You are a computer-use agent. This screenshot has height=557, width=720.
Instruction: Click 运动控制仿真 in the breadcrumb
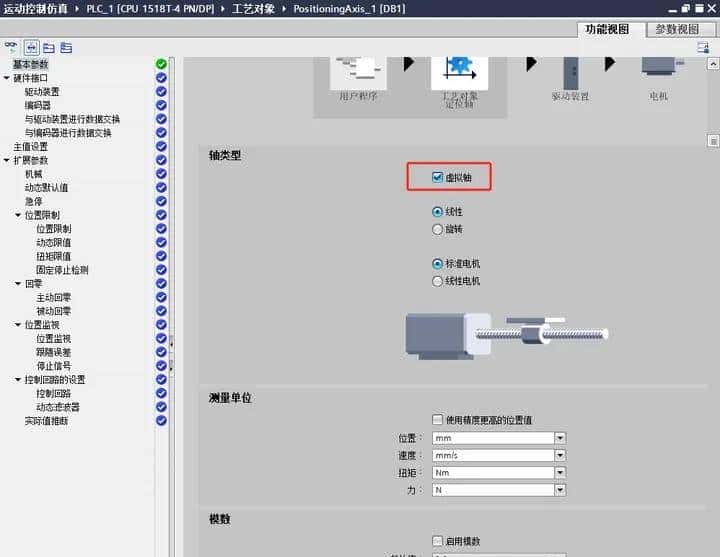[x=36, y=9]
